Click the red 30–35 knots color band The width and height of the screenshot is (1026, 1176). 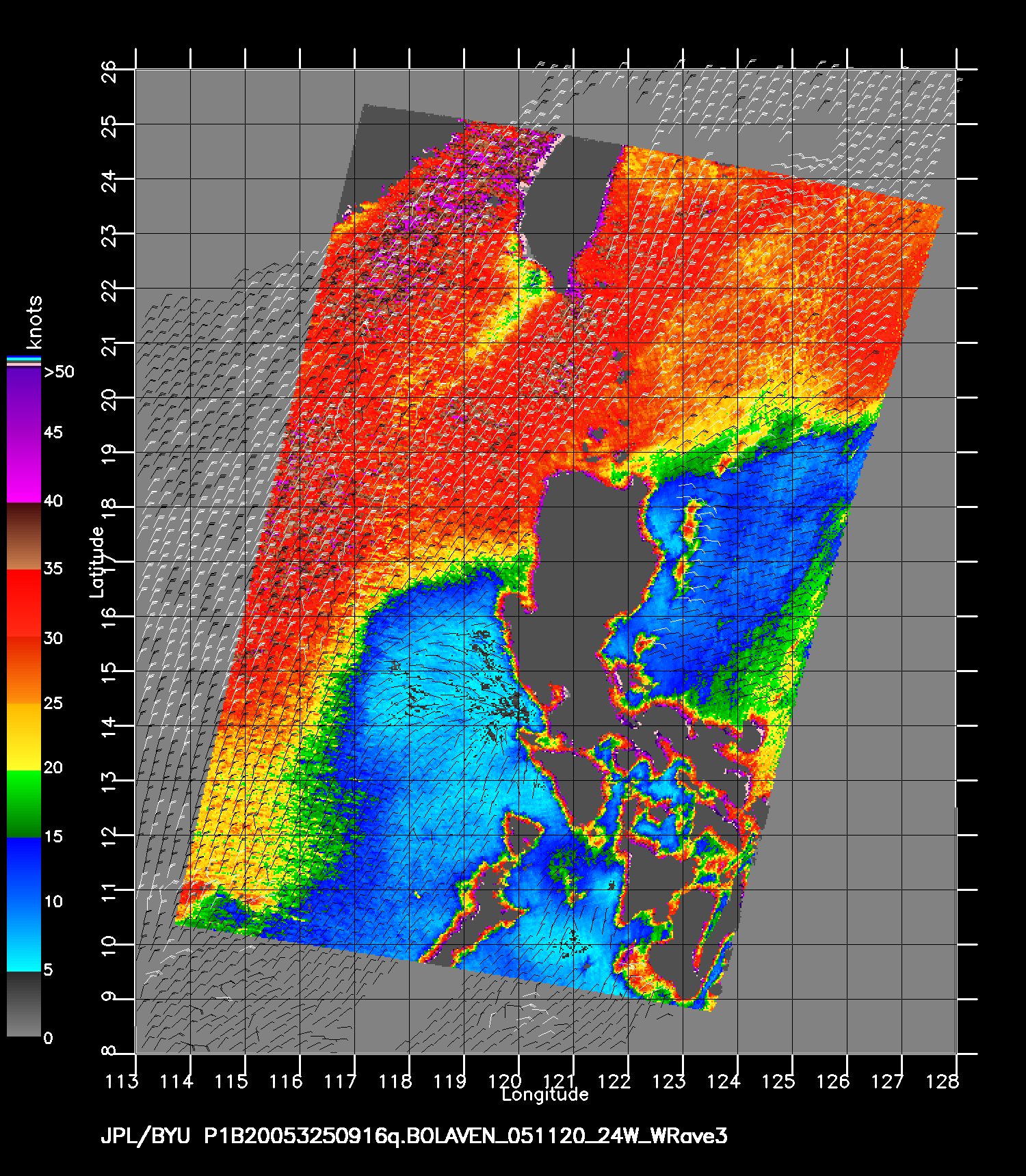24,603
